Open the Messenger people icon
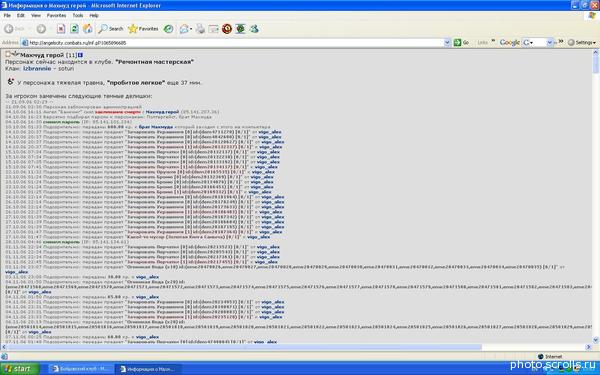Viewport: 600px width, 375px height. click(x=254, y=29)
